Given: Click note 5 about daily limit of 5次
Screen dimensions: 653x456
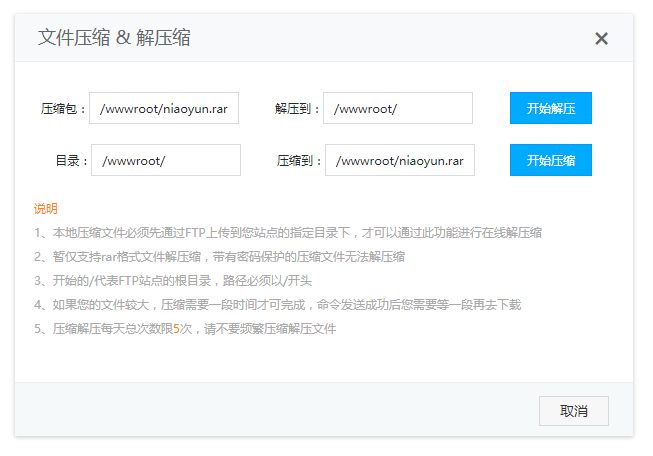Looking at the screenshot, I should click(185, 329).
